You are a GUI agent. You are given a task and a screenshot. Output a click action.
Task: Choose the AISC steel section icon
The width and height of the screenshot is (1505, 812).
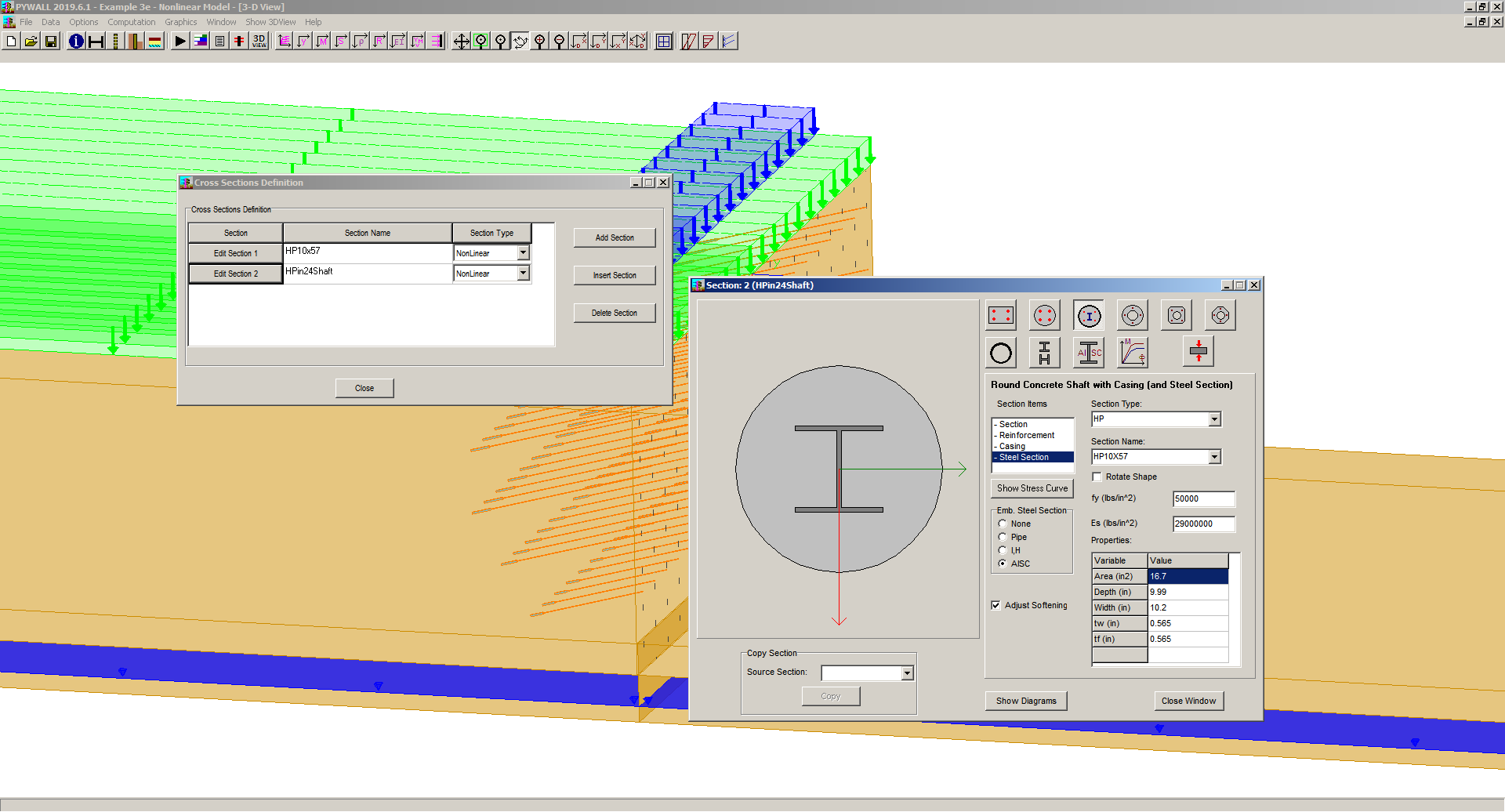[x=1089, y=353]
